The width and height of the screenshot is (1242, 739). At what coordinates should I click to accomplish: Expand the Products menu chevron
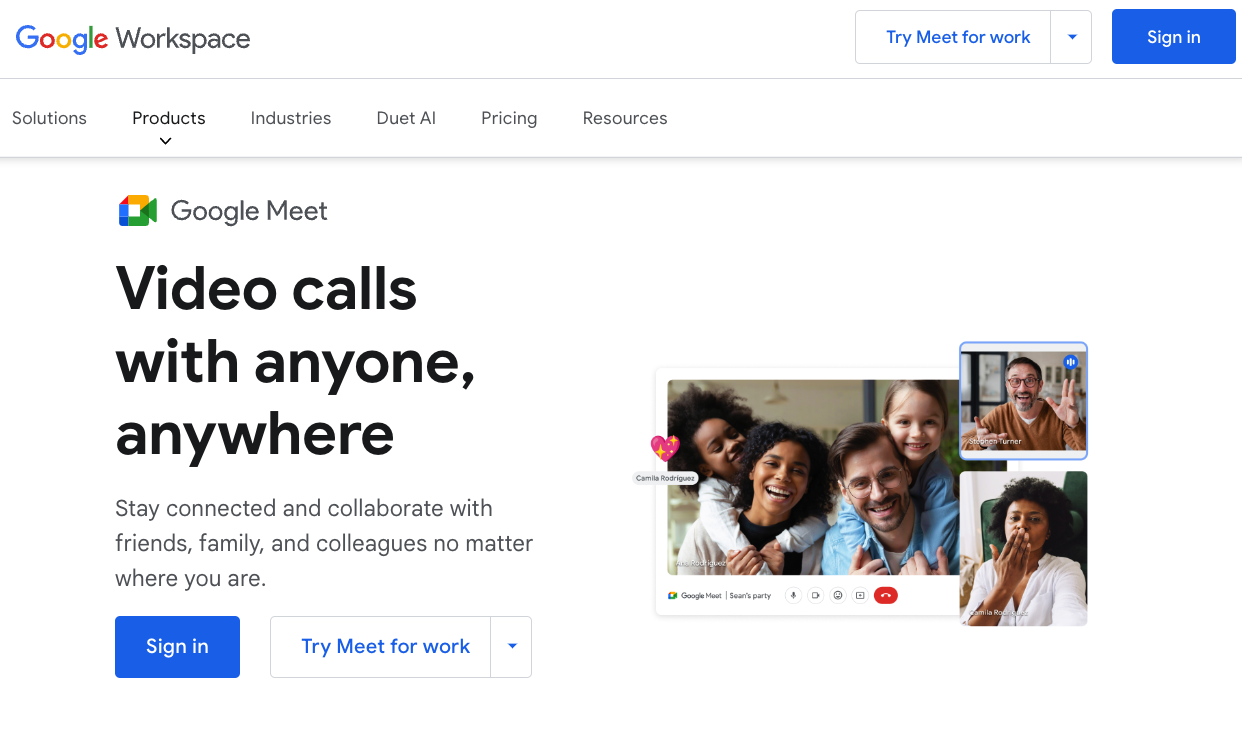[x=166, y=141]
